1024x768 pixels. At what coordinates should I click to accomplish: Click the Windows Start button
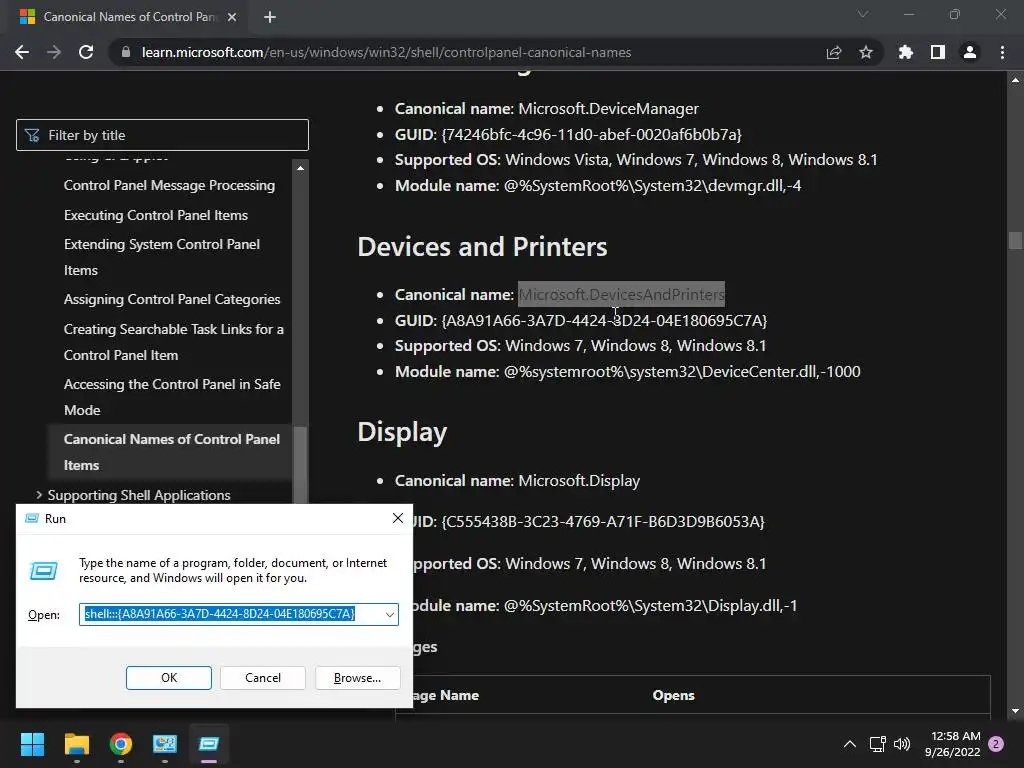click(32, 744)
